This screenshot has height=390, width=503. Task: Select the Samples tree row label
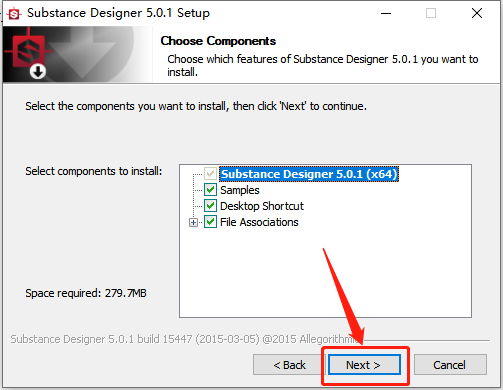click(240, 190)
